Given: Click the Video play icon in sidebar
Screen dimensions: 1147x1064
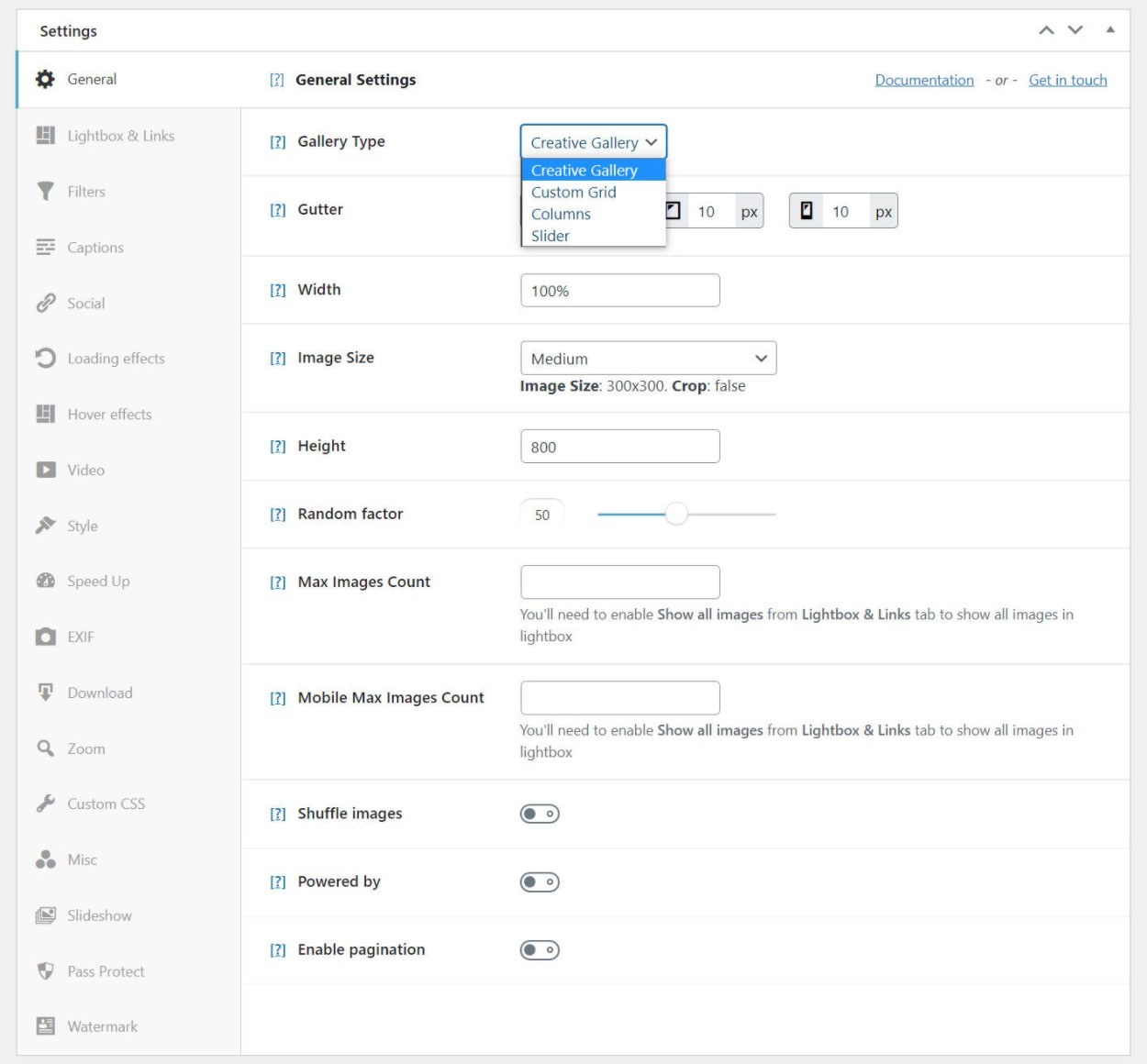Looking at the screenshot, I should point(45,470).
